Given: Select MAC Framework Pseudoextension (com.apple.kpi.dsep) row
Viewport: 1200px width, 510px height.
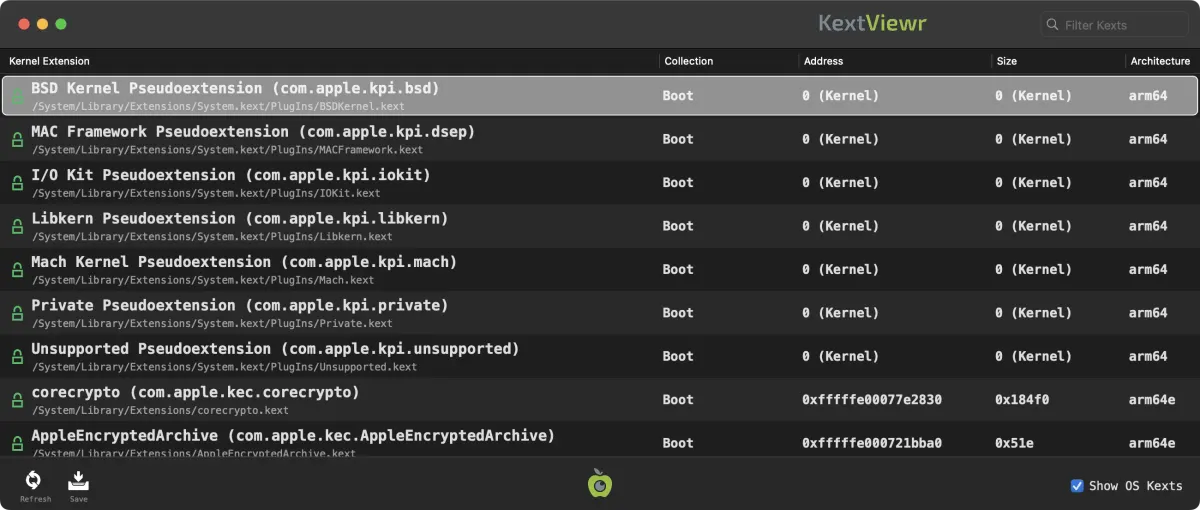Looking at the screenshot, I should click(x=600, y=140).
